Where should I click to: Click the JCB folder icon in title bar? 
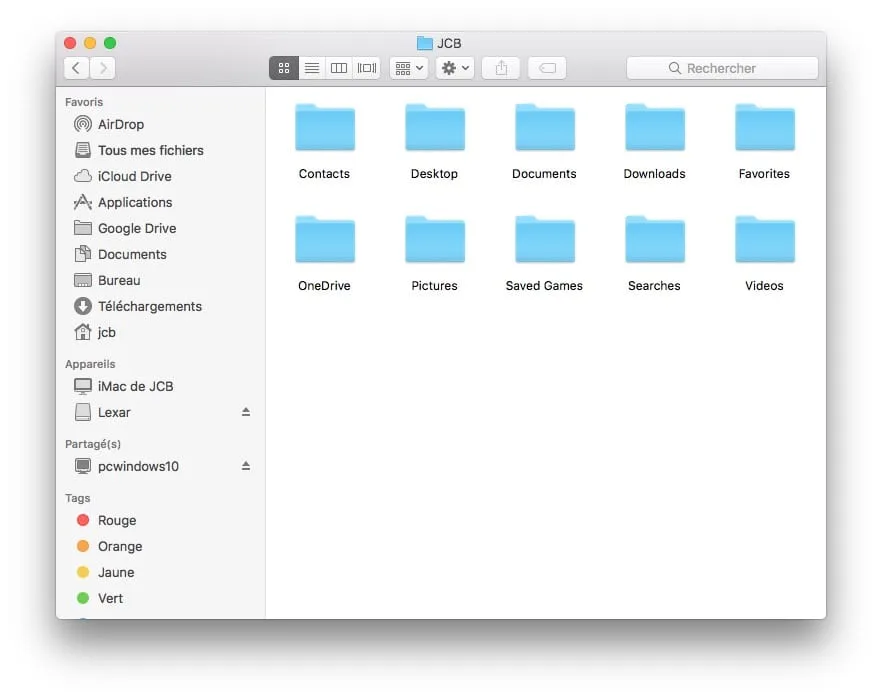pyautogui.click(x=425, y=43)
